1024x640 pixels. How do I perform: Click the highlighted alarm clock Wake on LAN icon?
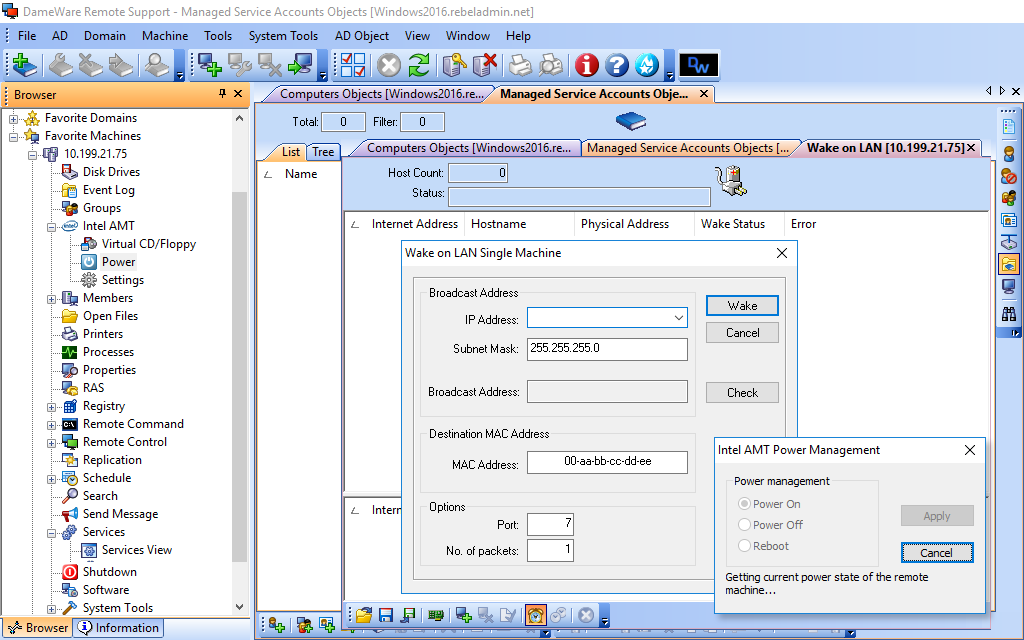coord(535,615)
